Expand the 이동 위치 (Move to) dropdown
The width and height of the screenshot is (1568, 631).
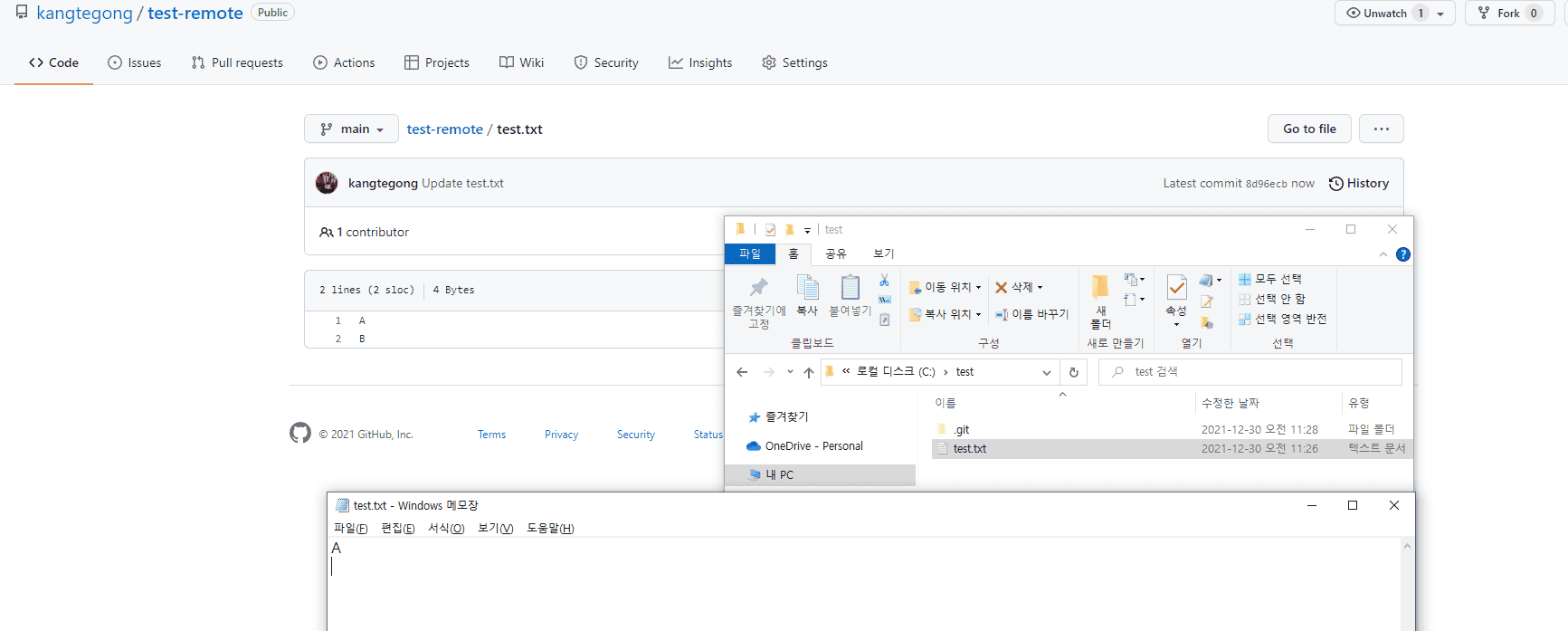[978, 288]
